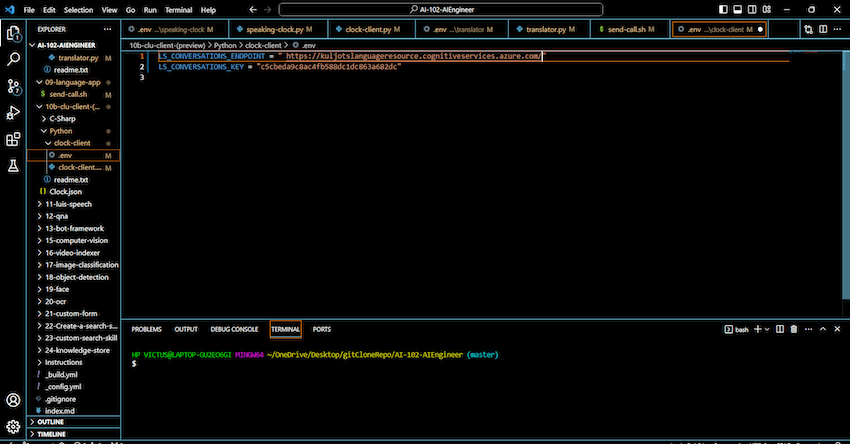The width and height of the screenshot is (850, 444).
Task: Open the Explorer view in activity bar
Action: tap(13, 34)
